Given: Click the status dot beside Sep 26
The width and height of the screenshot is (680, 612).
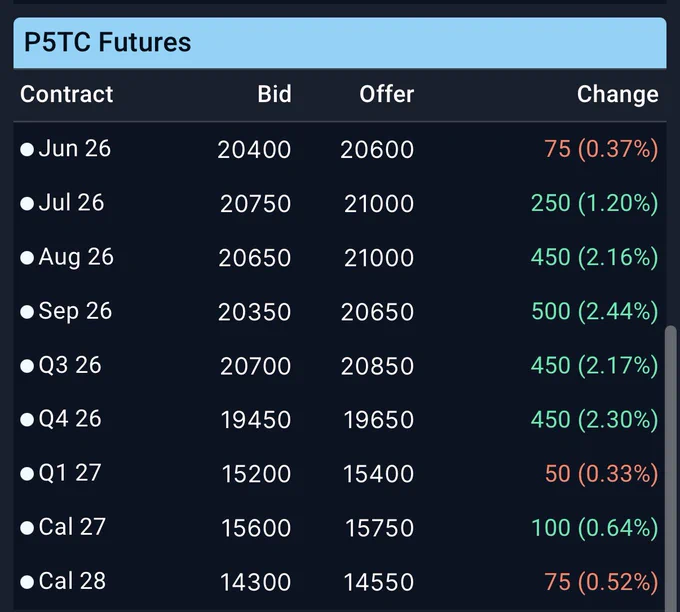Looking at the screenshot, I should (27, 312).
